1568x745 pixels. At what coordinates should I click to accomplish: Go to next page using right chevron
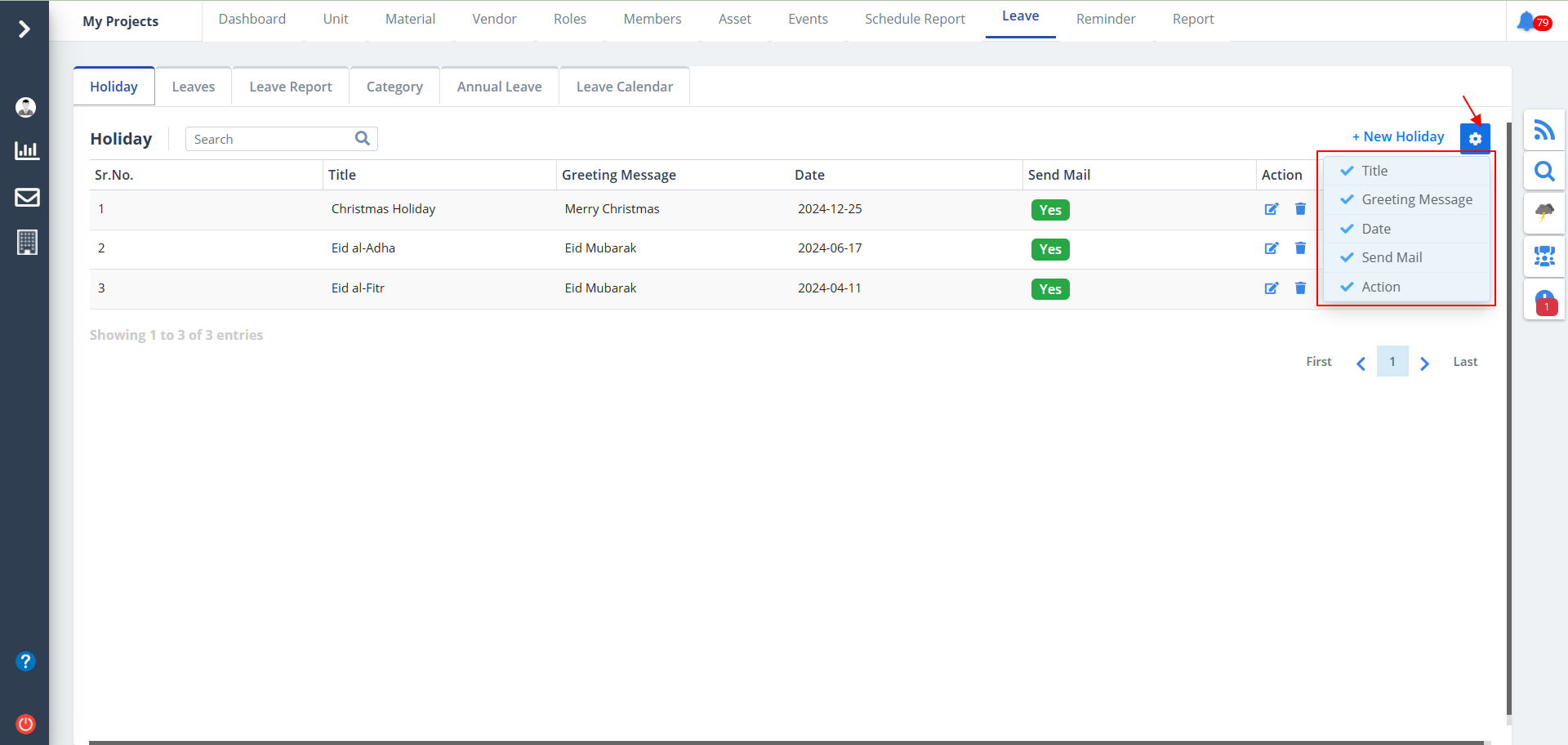coord(1424,363)
